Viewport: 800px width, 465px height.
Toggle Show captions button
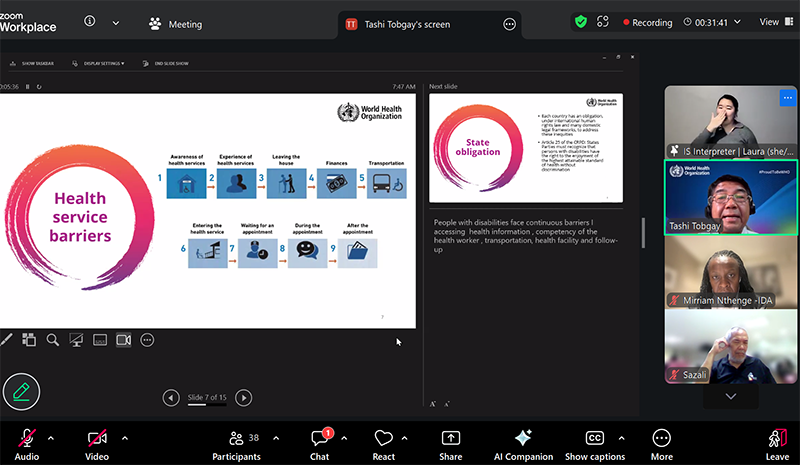(x=594, y=438)
